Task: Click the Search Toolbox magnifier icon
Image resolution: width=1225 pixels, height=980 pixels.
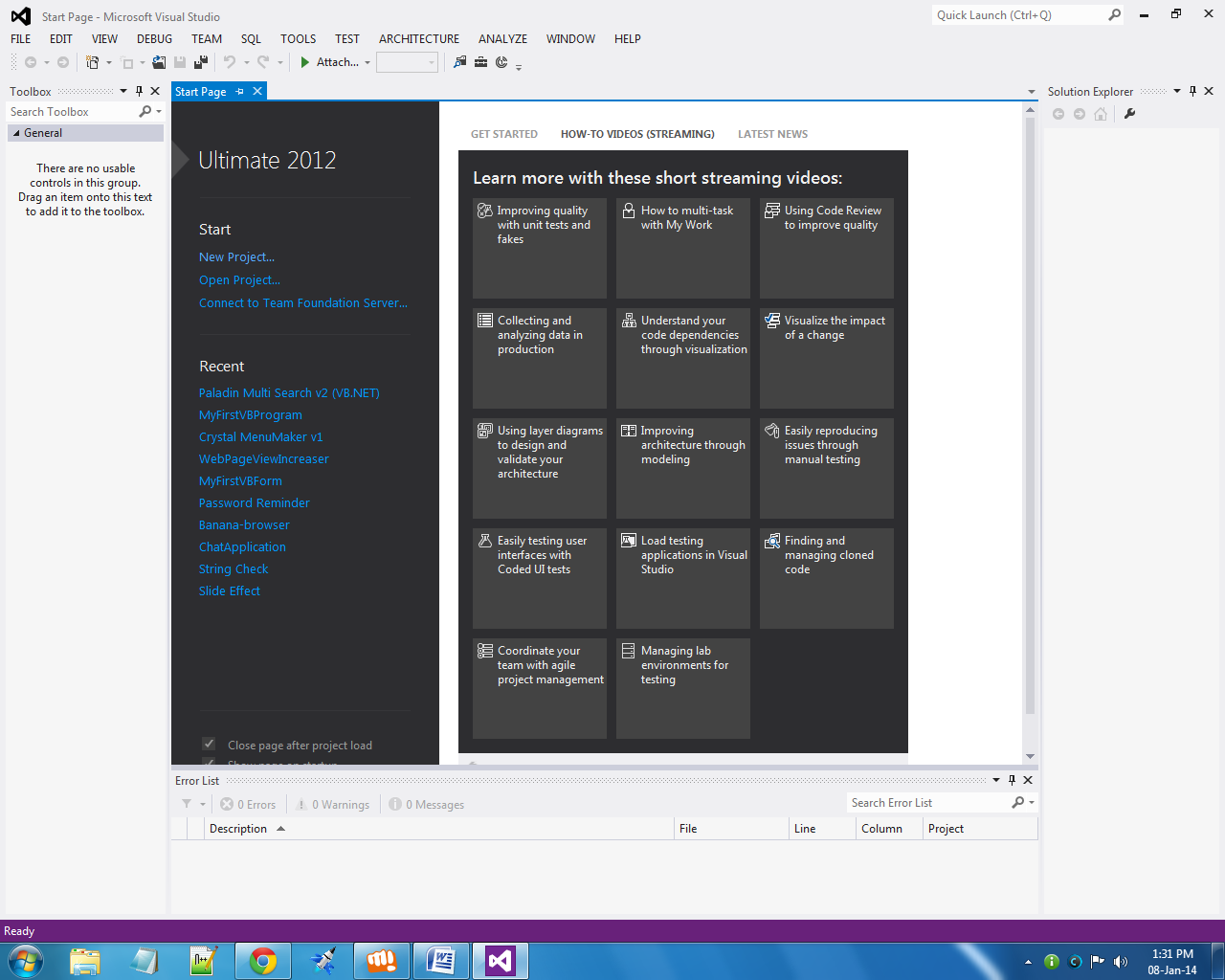Action: pos(145,112)
